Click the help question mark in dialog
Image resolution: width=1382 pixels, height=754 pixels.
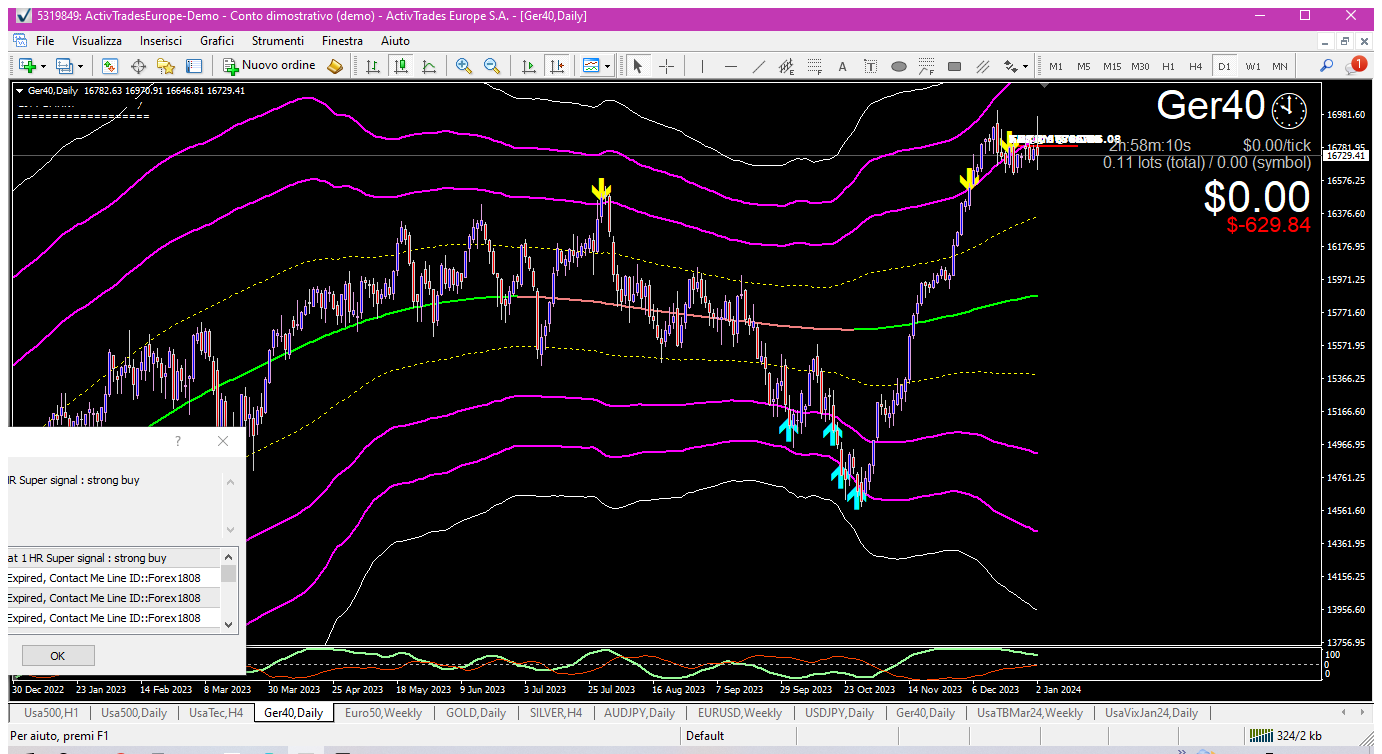(x=178, y=441)
